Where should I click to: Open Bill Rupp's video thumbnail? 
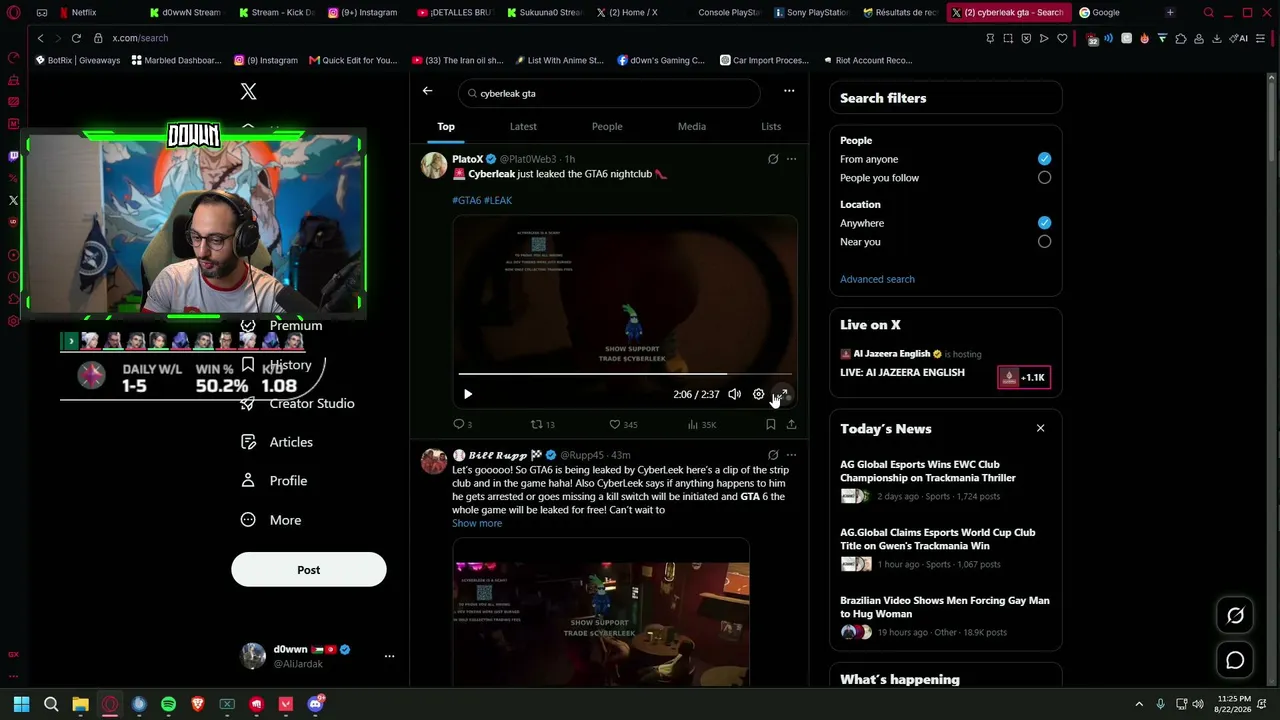601,612
